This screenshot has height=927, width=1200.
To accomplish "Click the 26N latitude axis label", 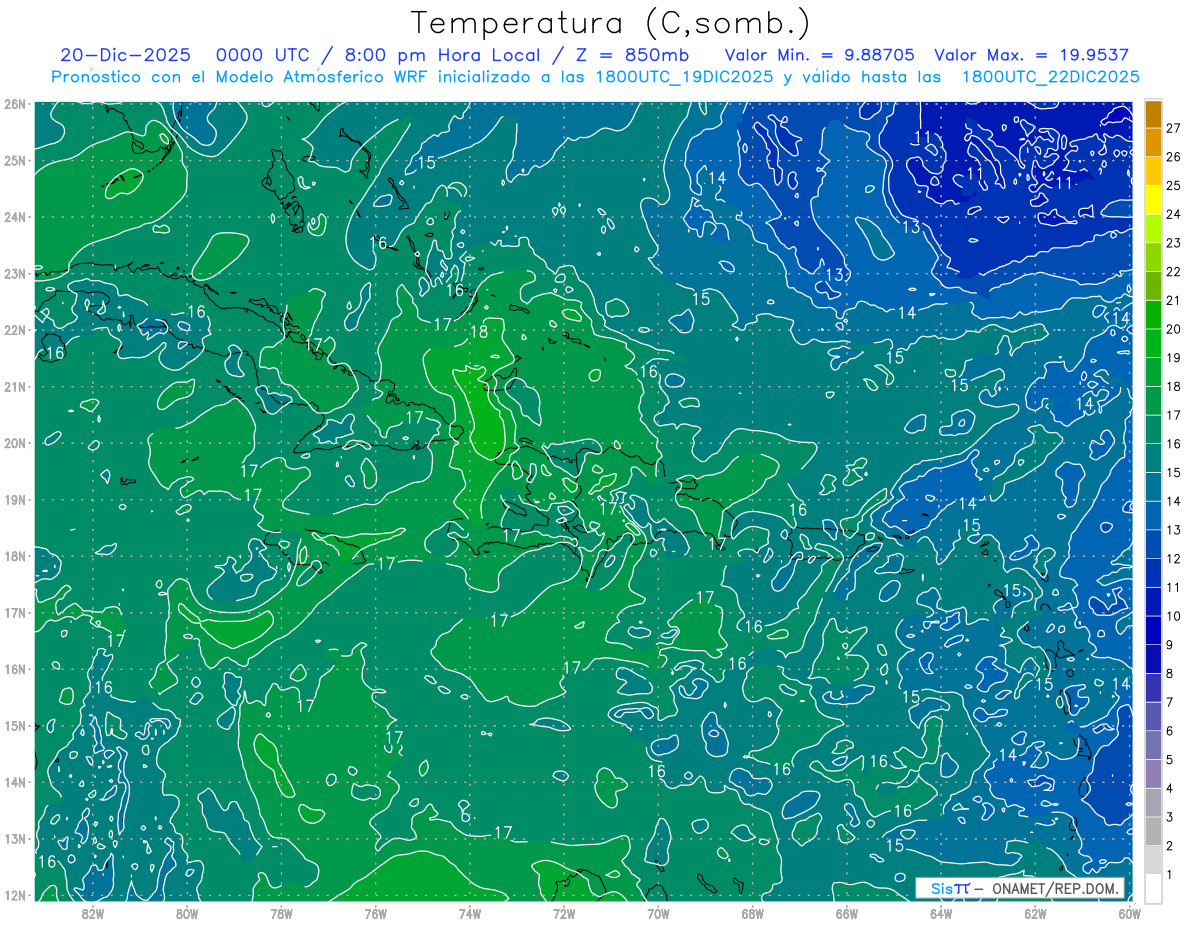I will point(15,104).
